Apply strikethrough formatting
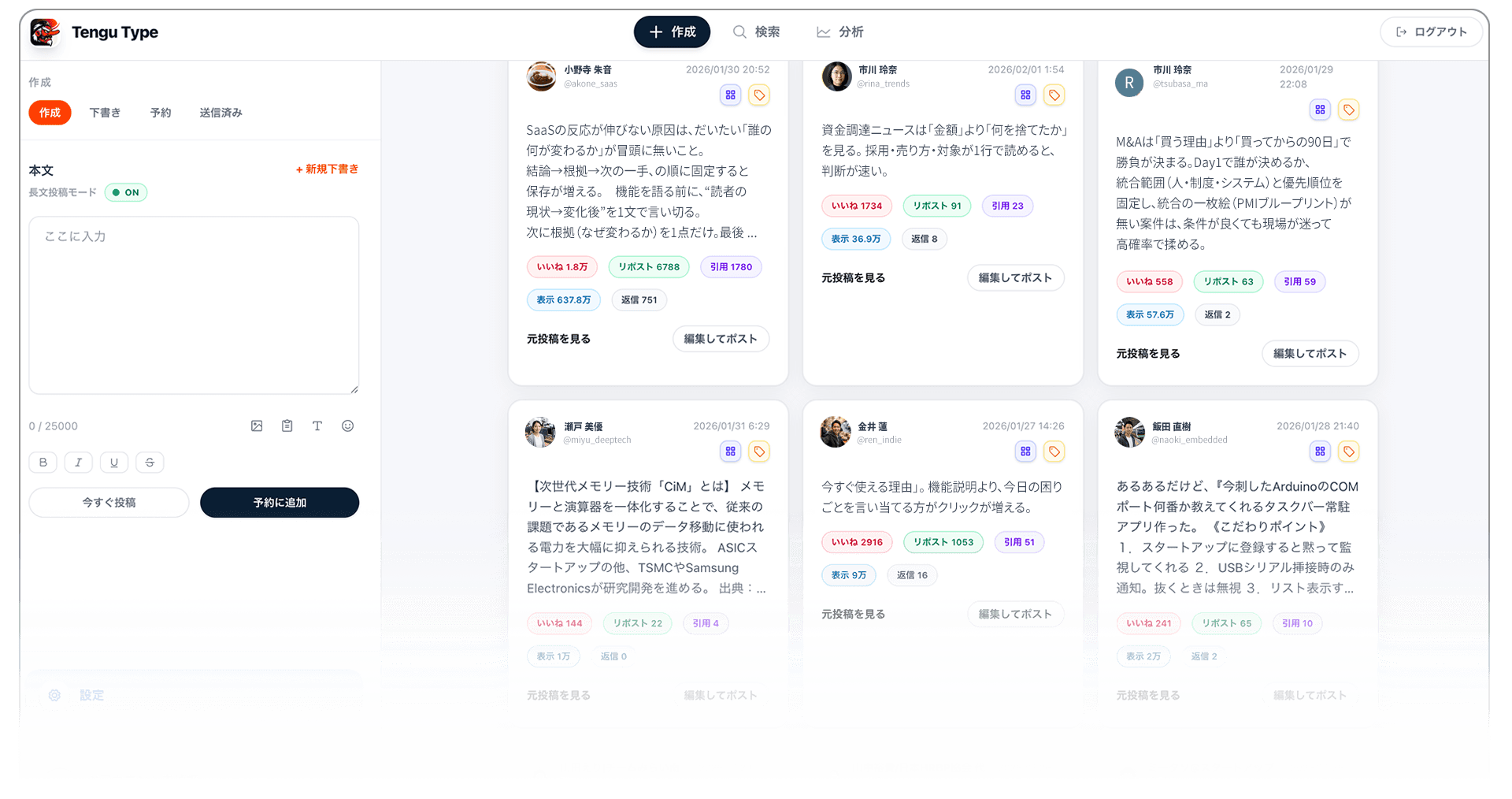 [150, 463]
